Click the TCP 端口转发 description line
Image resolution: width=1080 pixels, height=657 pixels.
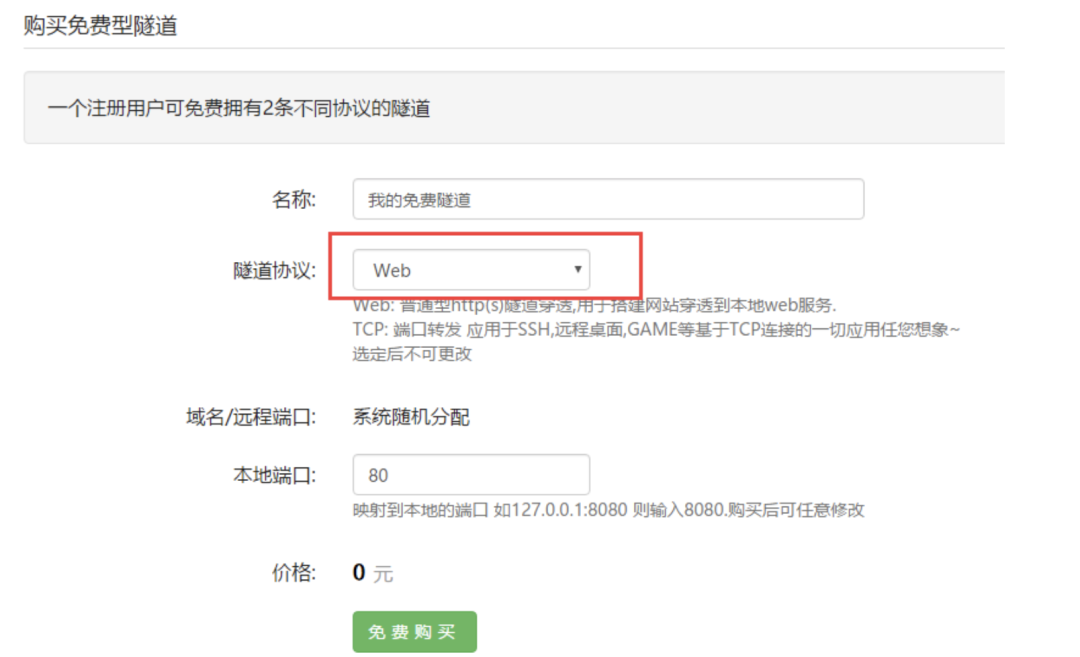(655, 330)
